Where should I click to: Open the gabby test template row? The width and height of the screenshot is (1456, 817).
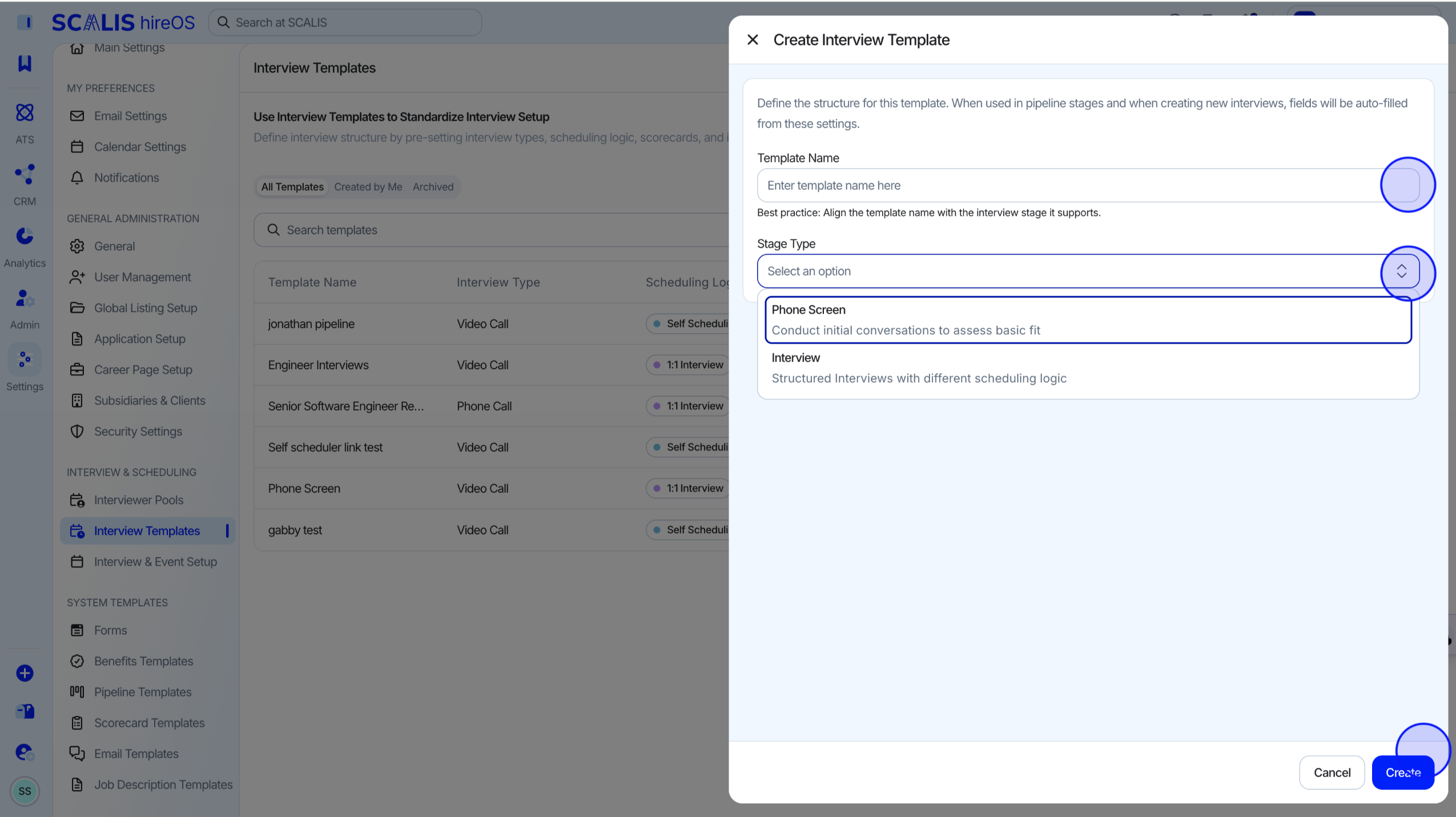click(492, 530)
